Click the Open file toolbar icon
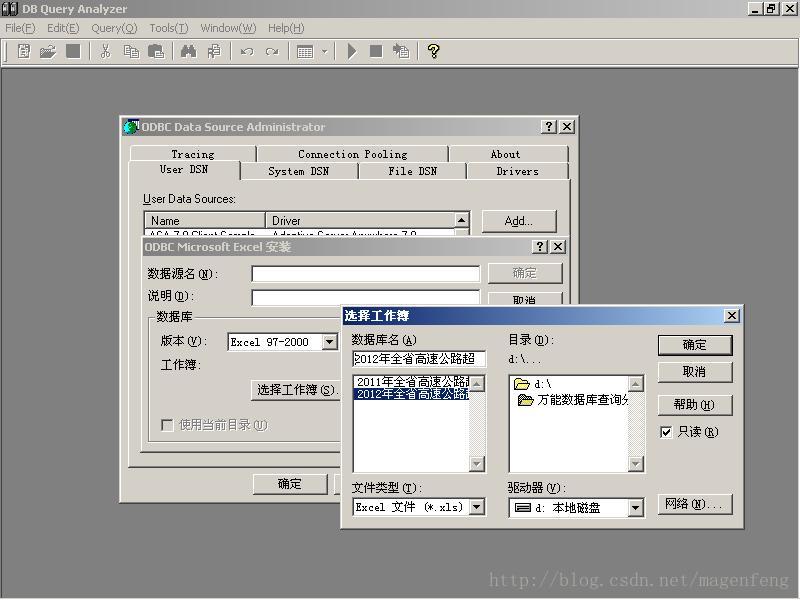800x600 pixels. (x=48, y=51)
